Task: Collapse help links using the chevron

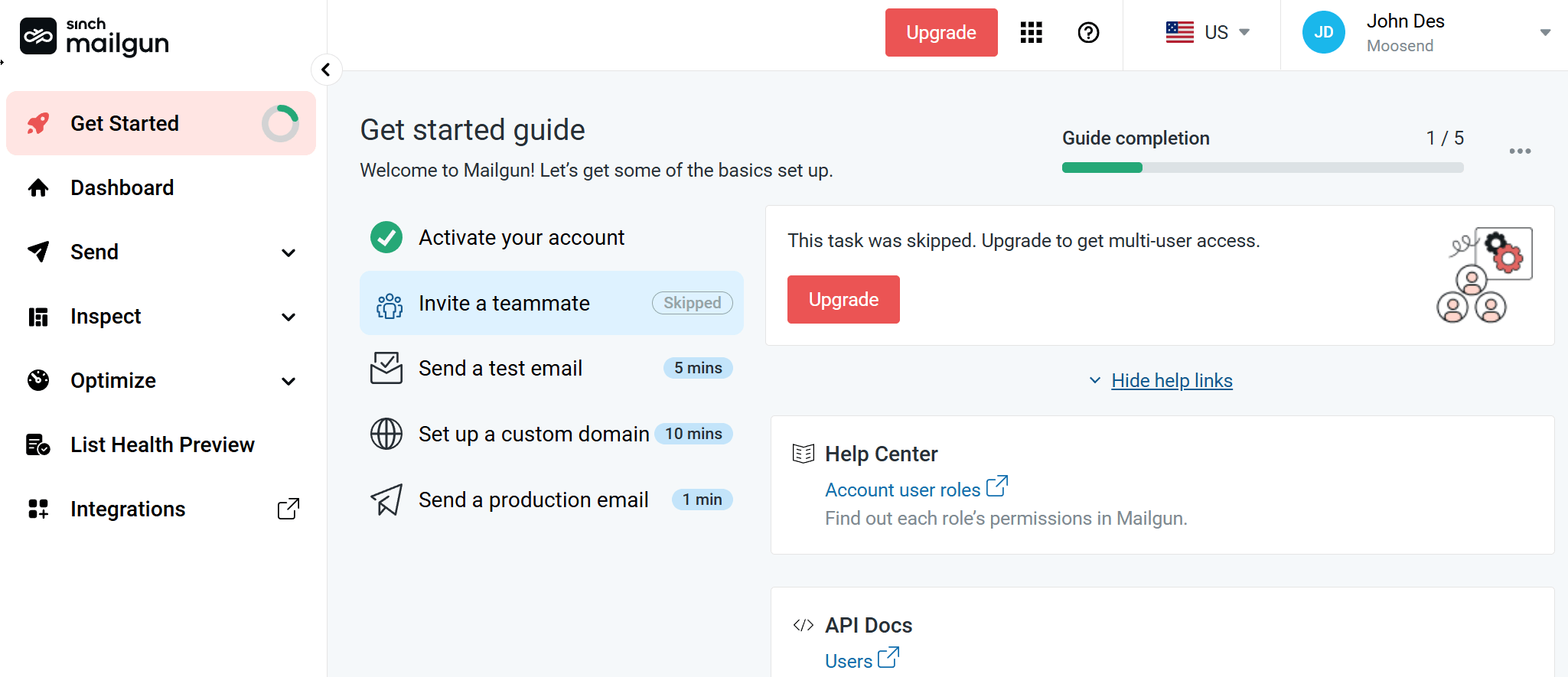Action: coord(1095,380)
